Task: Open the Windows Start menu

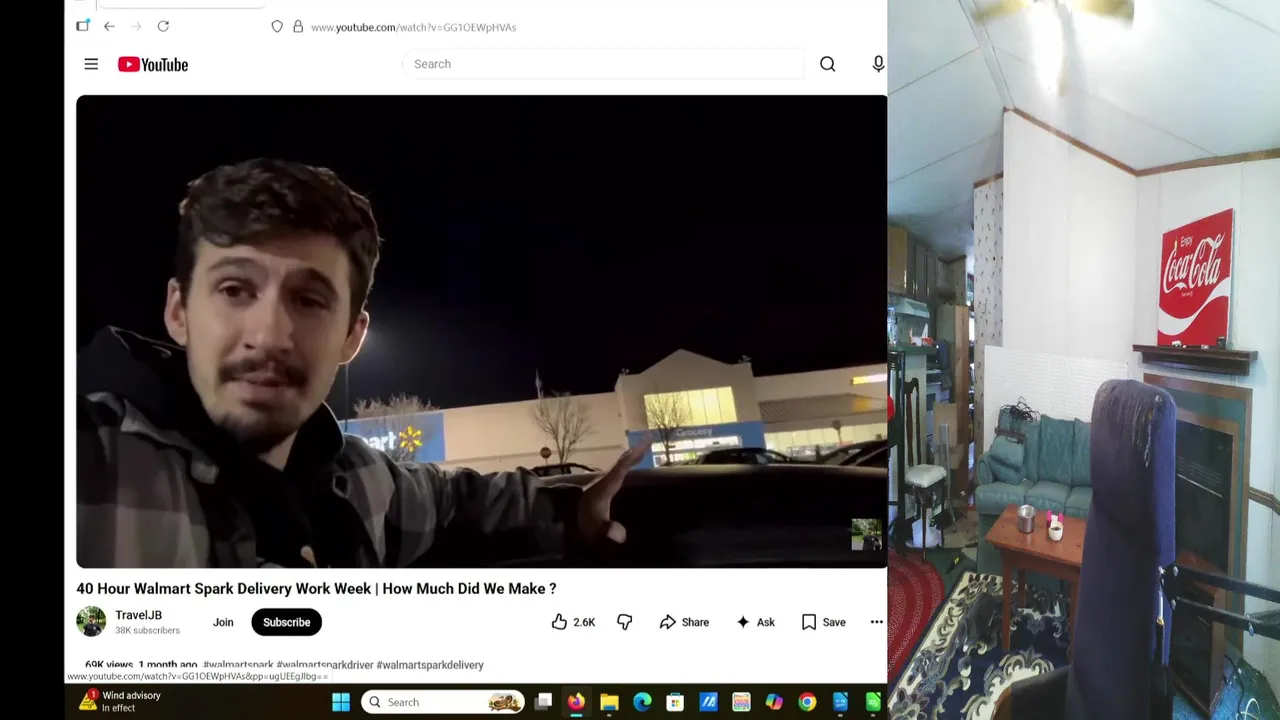Action: pos(341,702)
